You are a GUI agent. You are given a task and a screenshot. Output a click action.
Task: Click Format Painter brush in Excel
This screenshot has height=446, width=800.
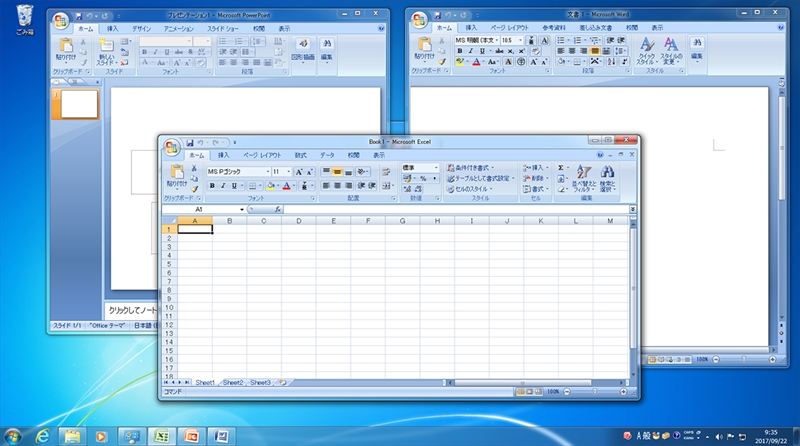(194, 189)
